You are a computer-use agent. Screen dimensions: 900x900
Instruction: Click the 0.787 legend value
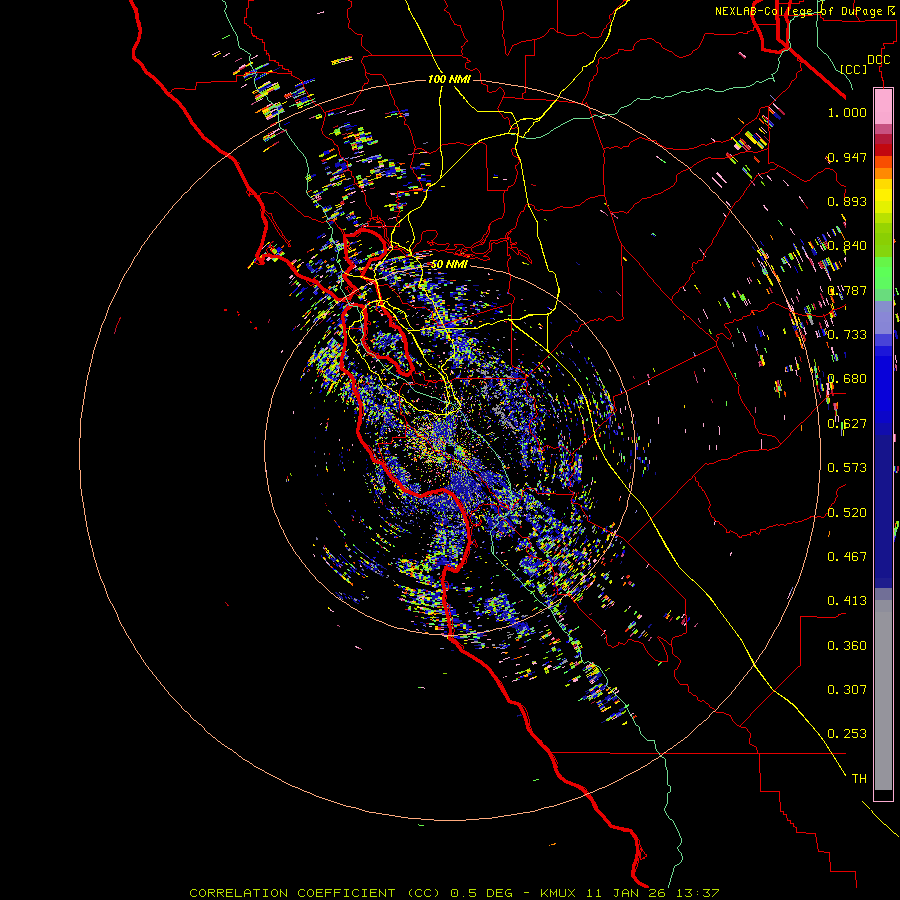coord(847,290)
